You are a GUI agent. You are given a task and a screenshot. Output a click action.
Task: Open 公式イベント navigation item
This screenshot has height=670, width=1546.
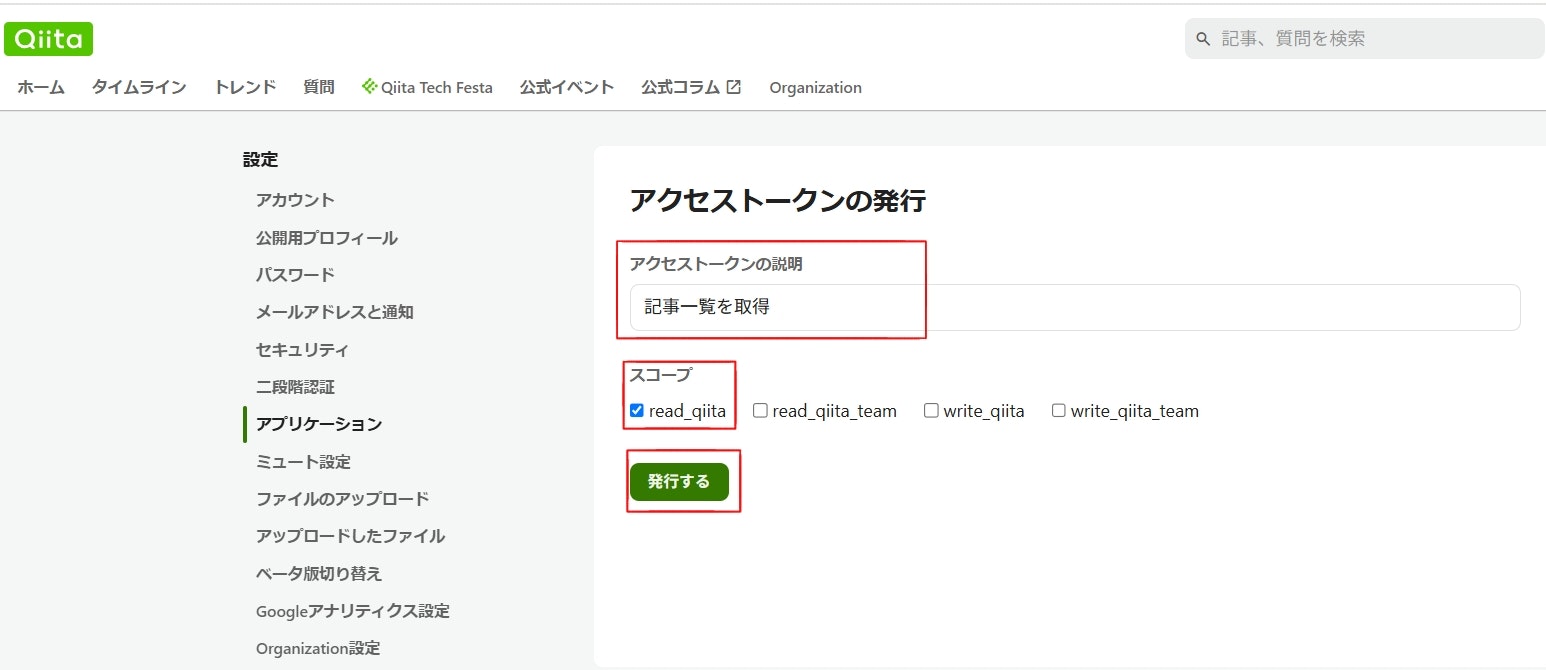click(x=567, y=87)
